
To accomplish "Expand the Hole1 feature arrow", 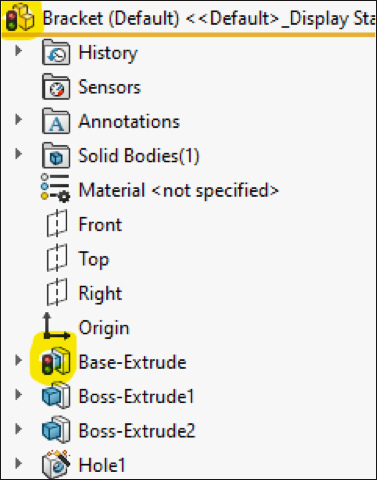I will pos(19,463).
